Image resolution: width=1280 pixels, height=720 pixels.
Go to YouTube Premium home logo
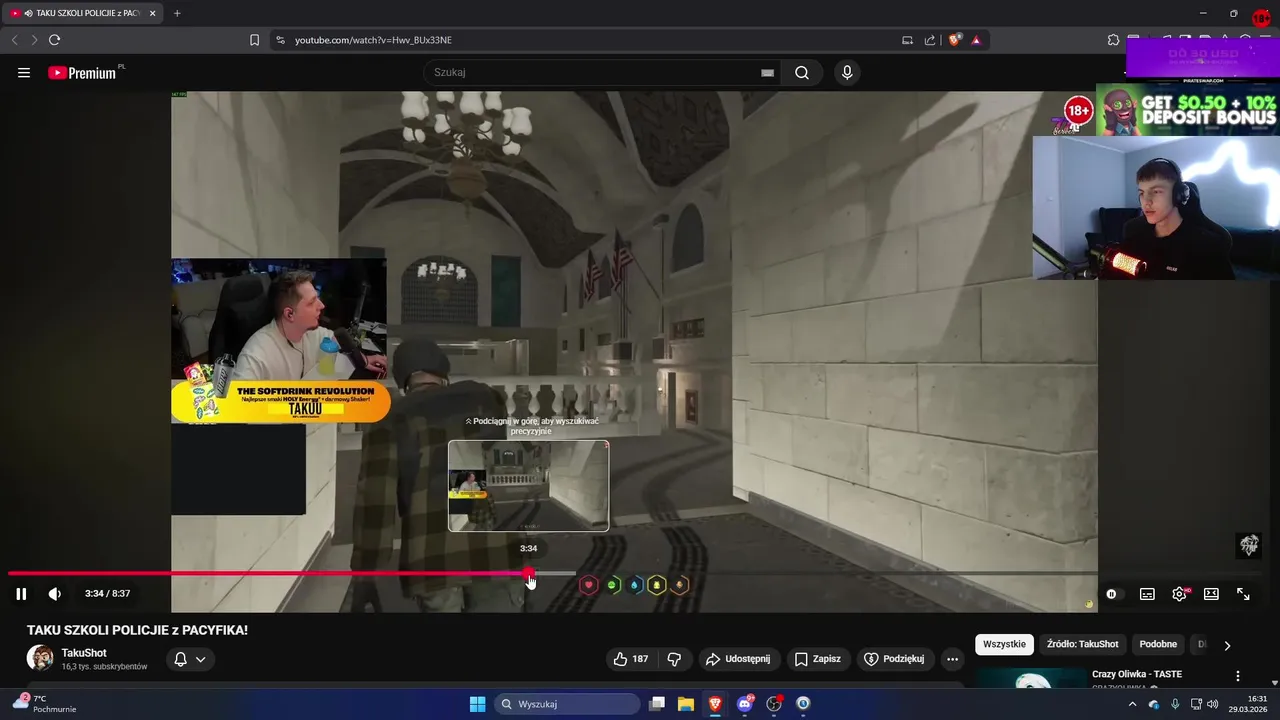(82, 73)
